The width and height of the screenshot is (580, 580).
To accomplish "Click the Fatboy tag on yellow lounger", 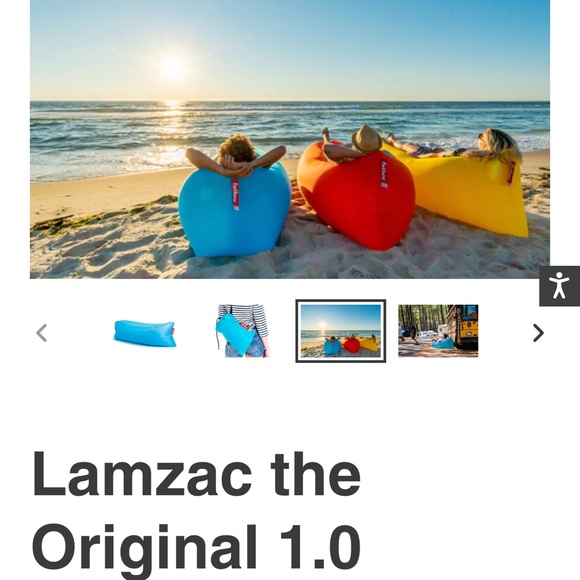I will click(511, 173).
